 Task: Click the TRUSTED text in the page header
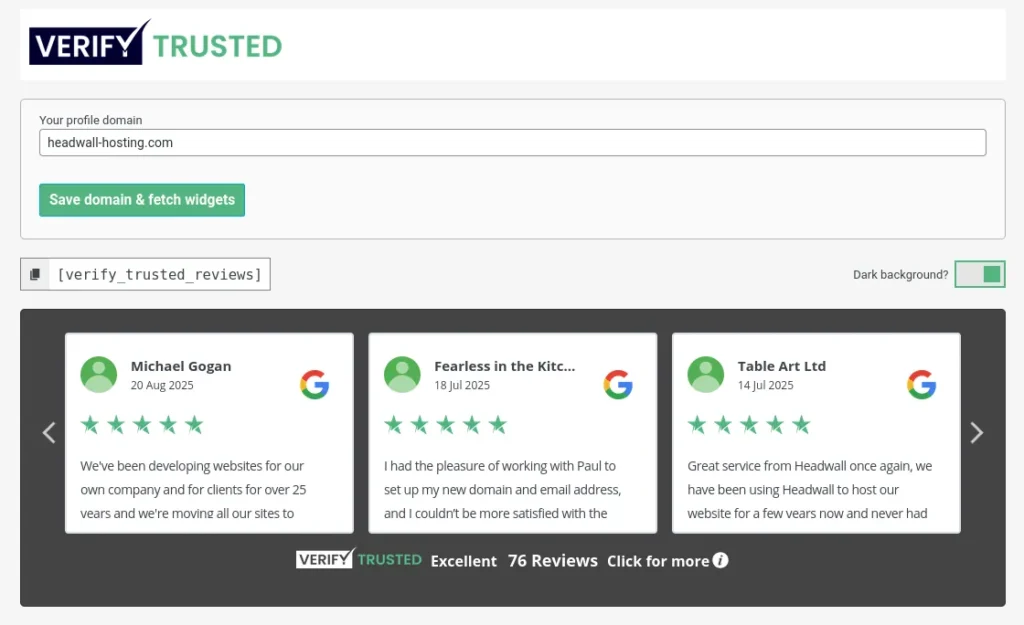point(218,44)
